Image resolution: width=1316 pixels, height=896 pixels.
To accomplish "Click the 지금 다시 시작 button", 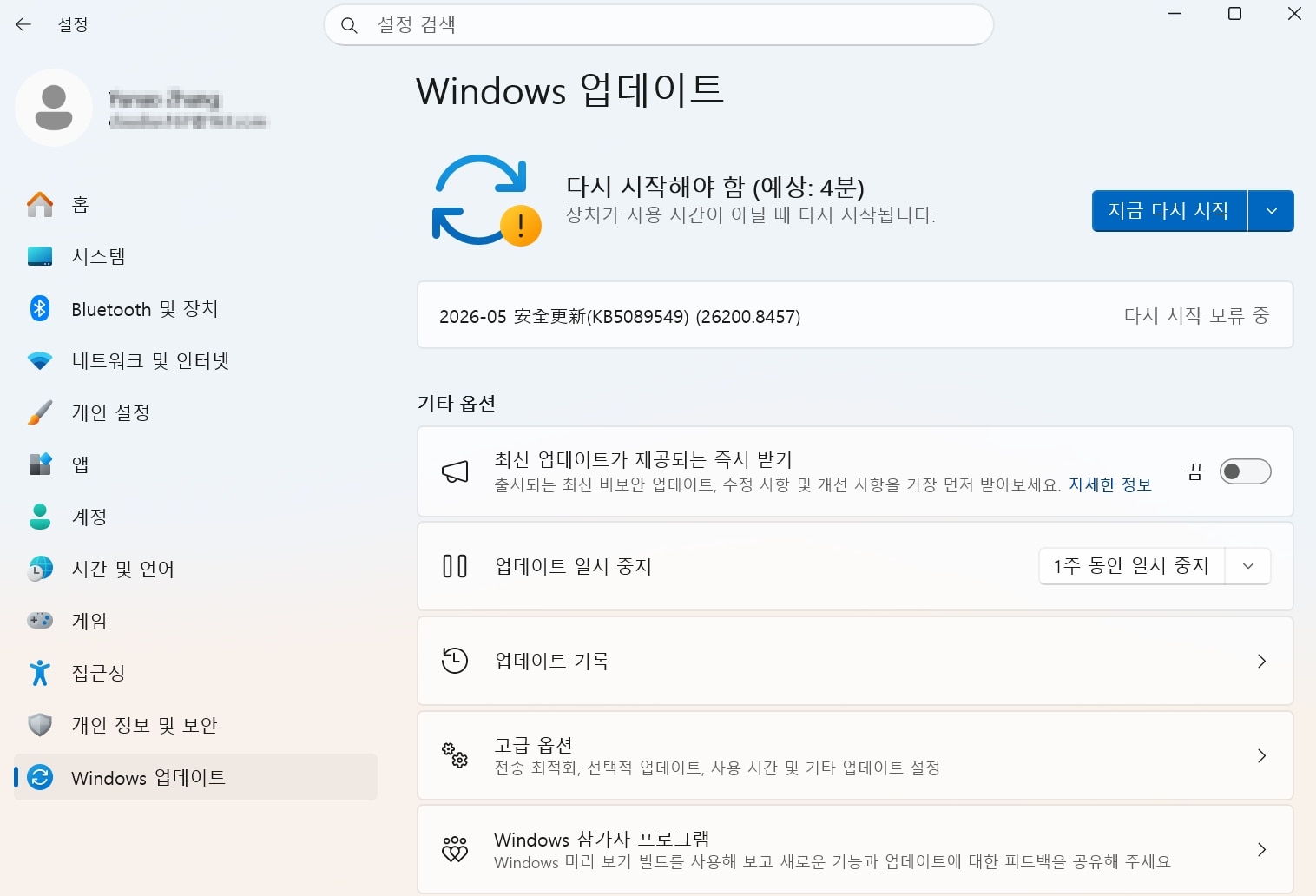I will point(1168,211).
